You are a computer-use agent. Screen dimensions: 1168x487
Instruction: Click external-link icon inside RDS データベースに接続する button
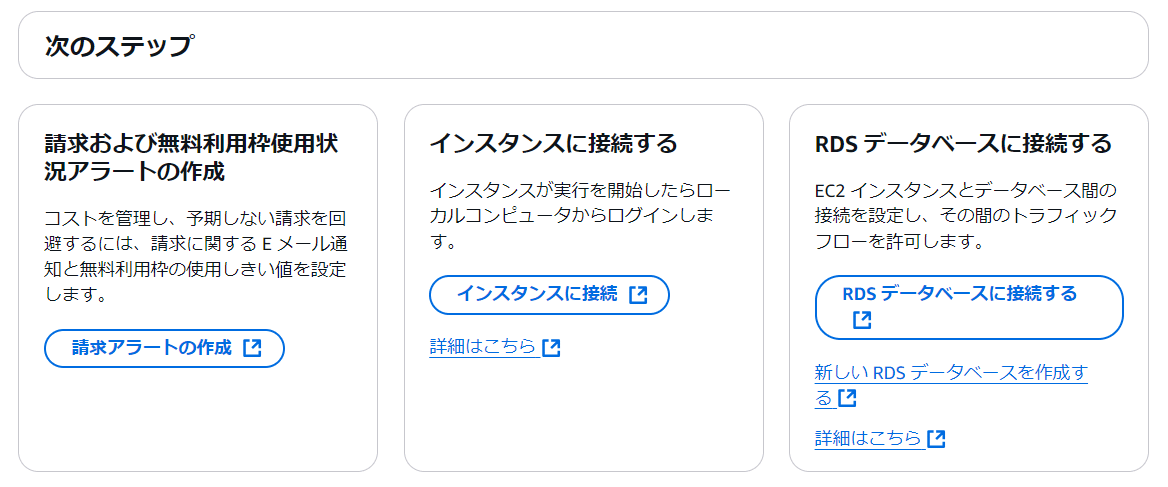point(862,320)
